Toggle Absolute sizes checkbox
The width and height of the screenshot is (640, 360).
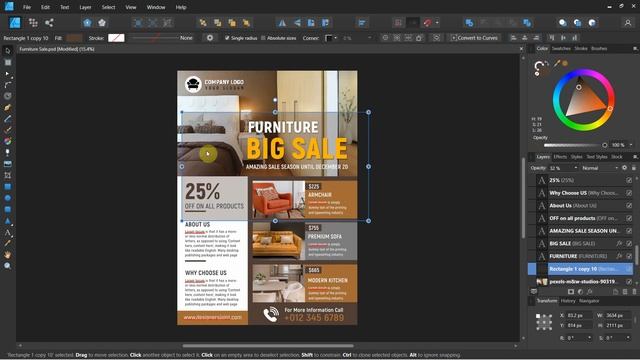tap(263, 38)
